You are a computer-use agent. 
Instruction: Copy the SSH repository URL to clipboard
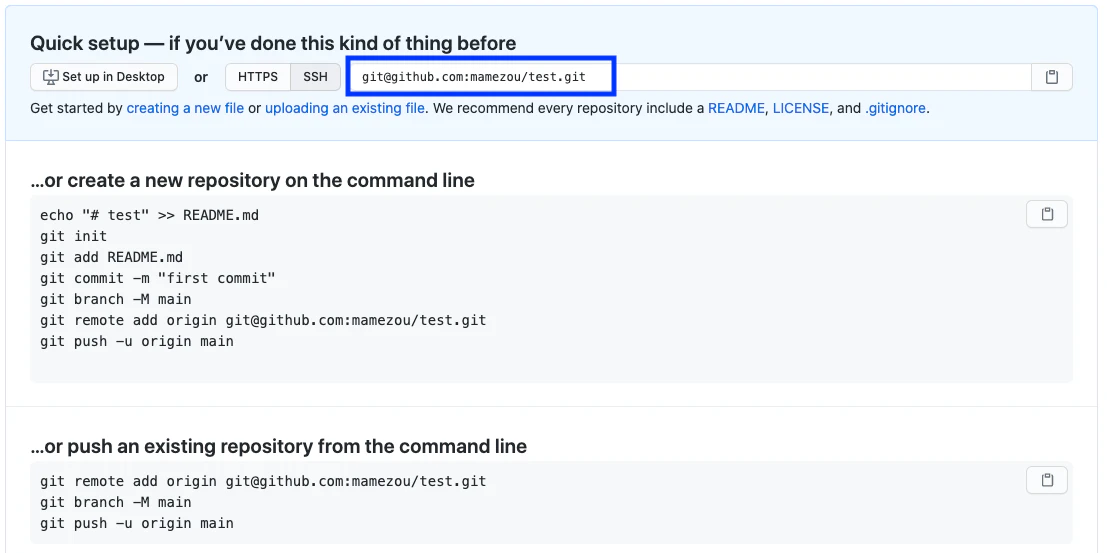click(x=1051, y=77)
